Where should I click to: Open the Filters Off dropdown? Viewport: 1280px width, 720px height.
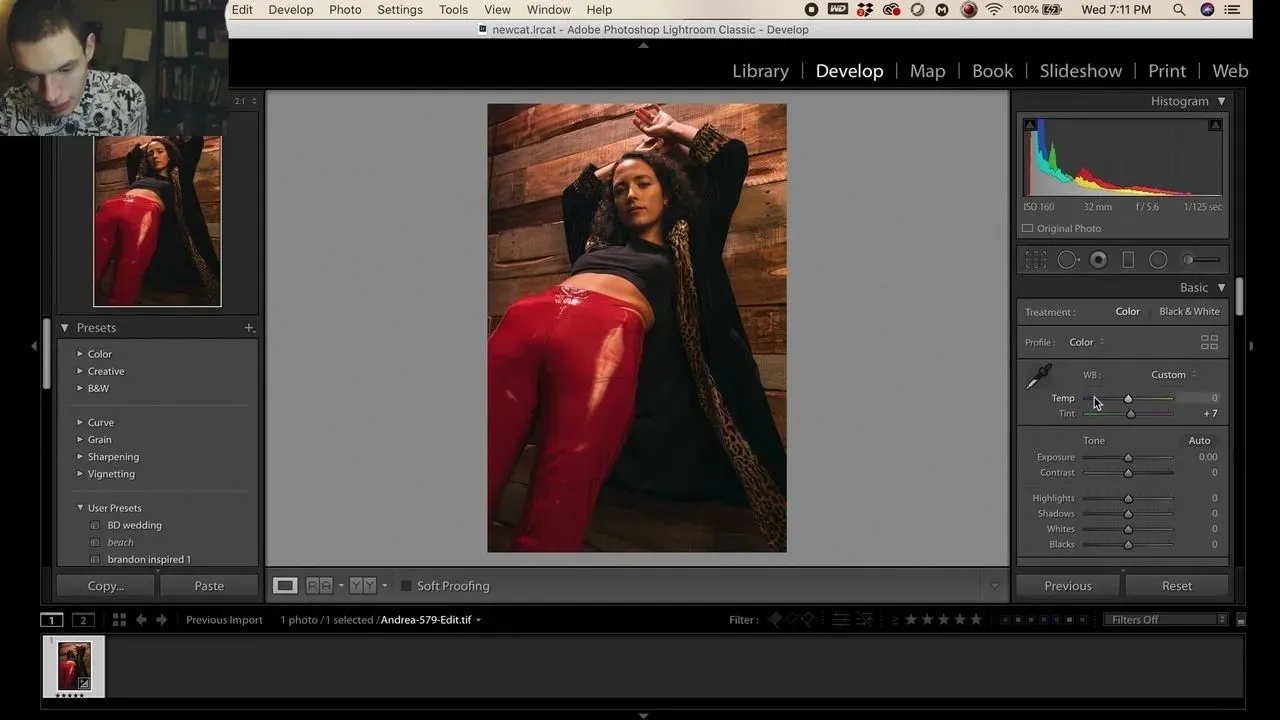pos(1166,620)
